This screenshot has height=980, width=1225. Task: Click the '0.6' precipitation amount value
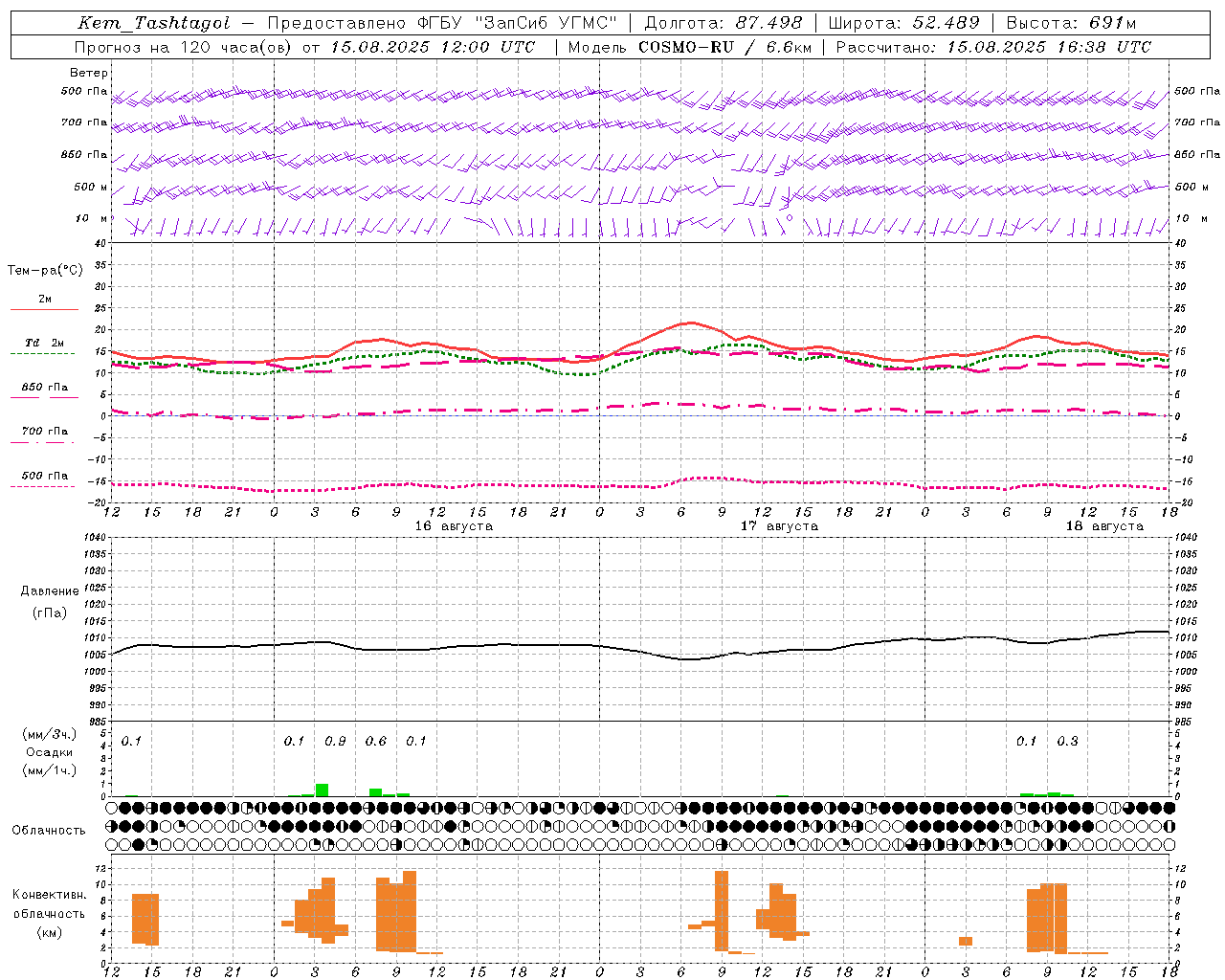pos(376,742)
